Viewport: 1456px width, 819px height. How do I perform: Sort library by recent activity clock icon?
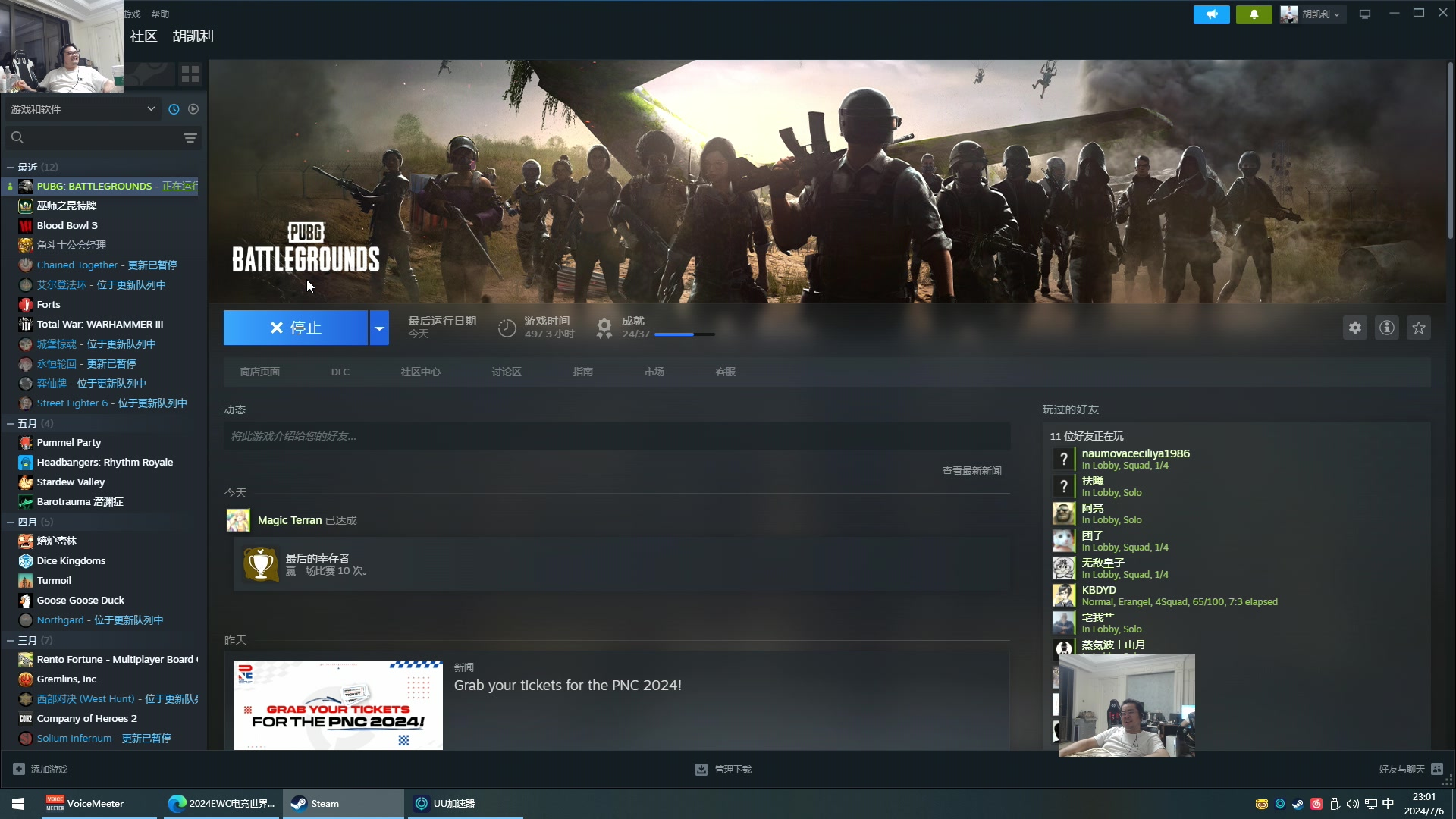(174, 109)
